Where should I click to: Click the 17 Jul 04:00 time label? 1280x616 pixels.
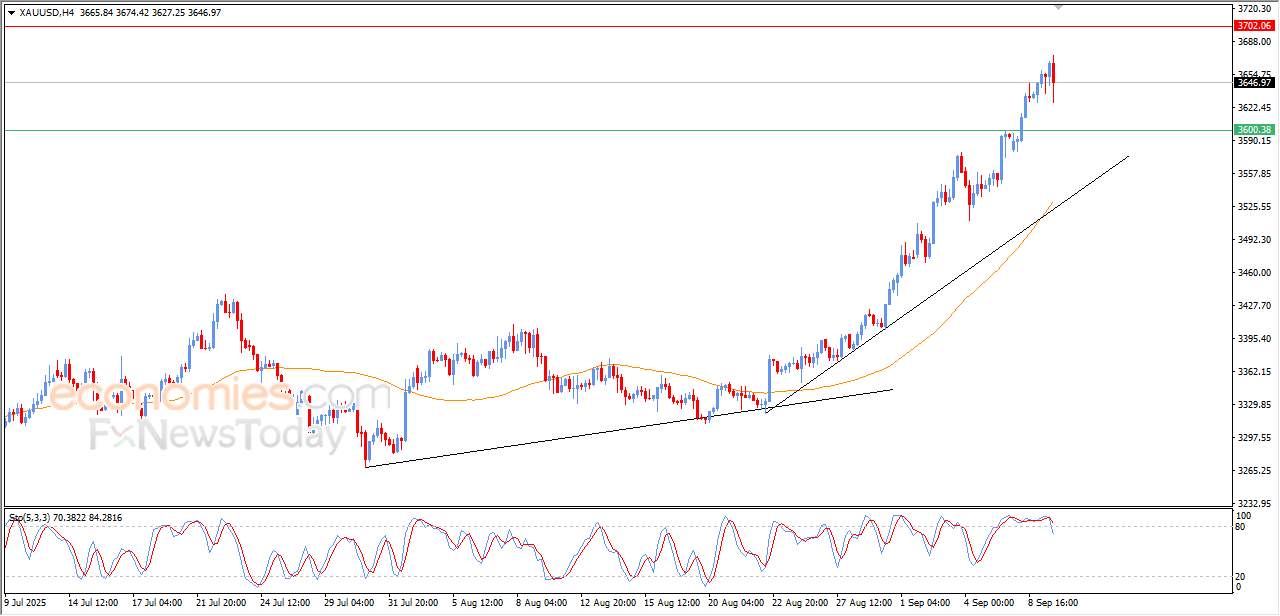coord(157,603)
